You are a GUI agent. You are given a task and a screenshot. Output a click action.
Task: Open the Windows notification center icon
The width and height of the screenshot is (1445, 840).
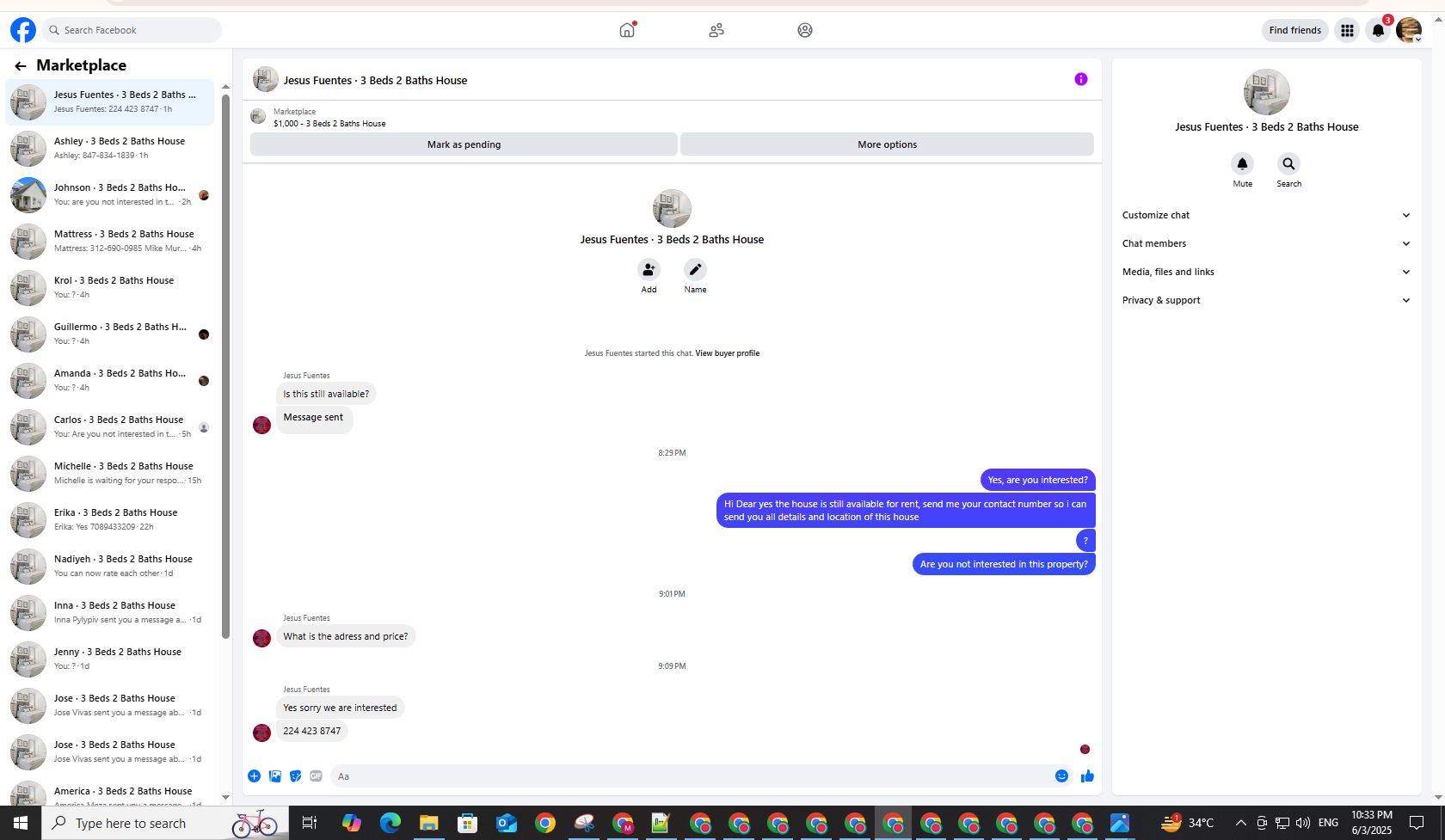[x=1417, y=823]
